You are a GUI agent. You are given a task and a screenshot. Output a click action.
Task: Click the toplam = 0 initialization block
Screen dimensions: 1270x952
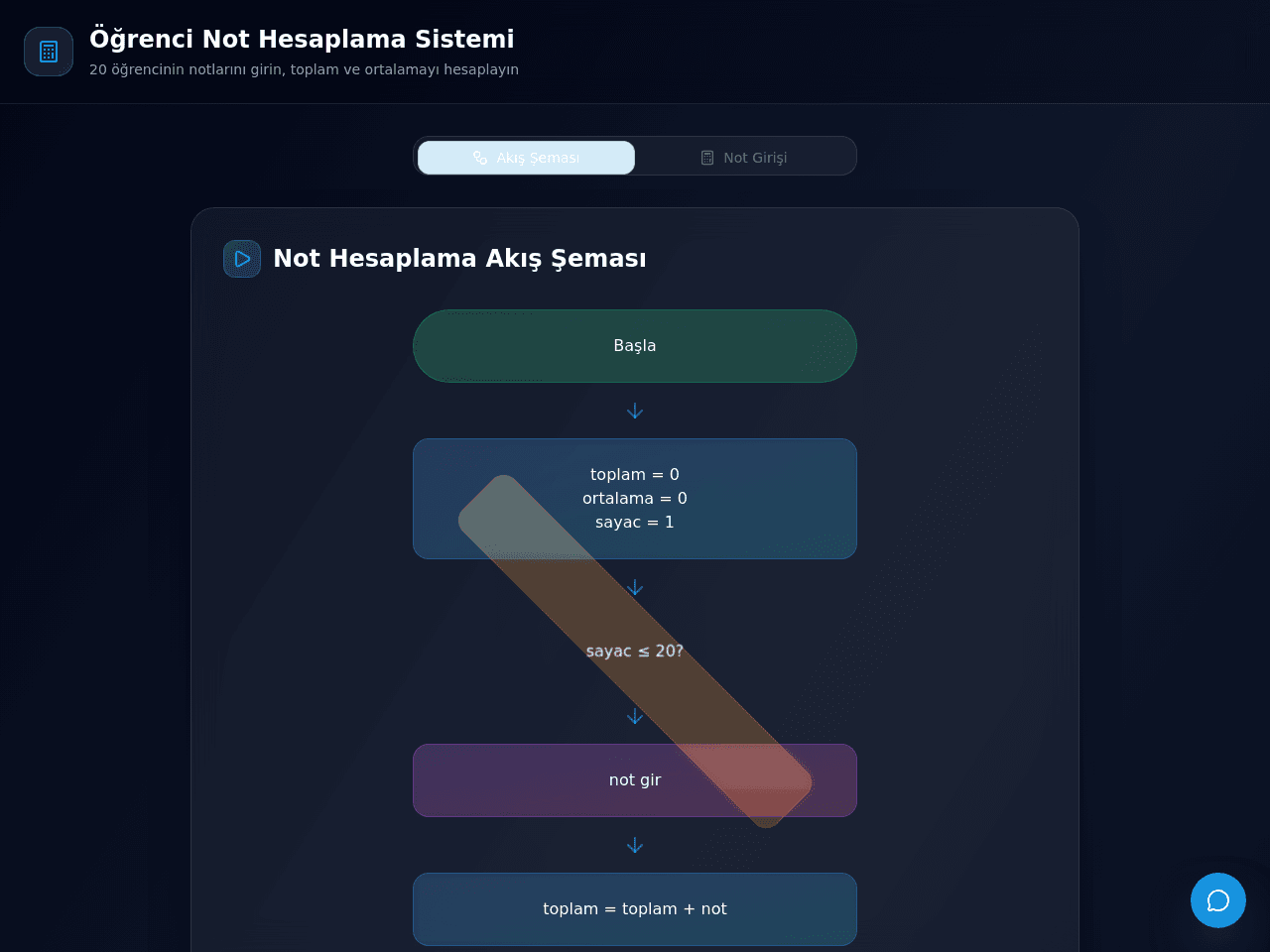pos(635,499)
